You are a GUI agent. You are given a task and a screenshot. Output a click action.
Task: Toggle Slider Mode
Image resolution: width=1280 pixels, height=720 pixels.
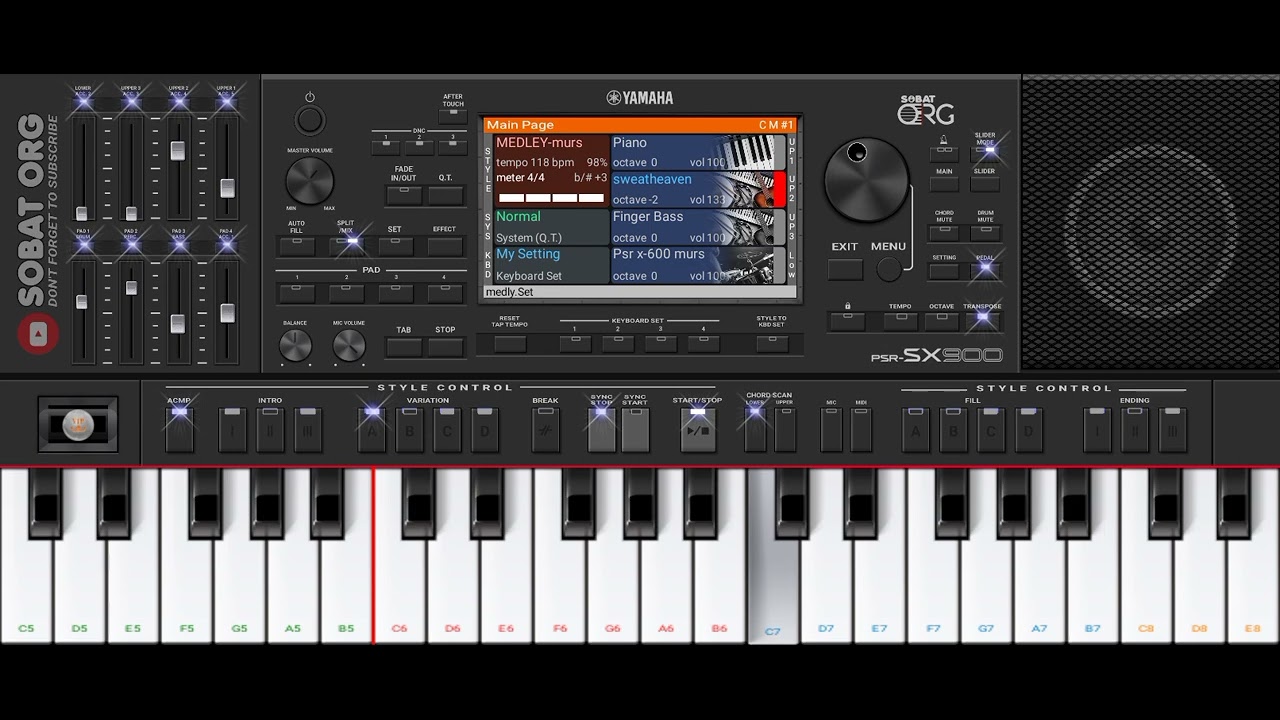pos(985,155)
